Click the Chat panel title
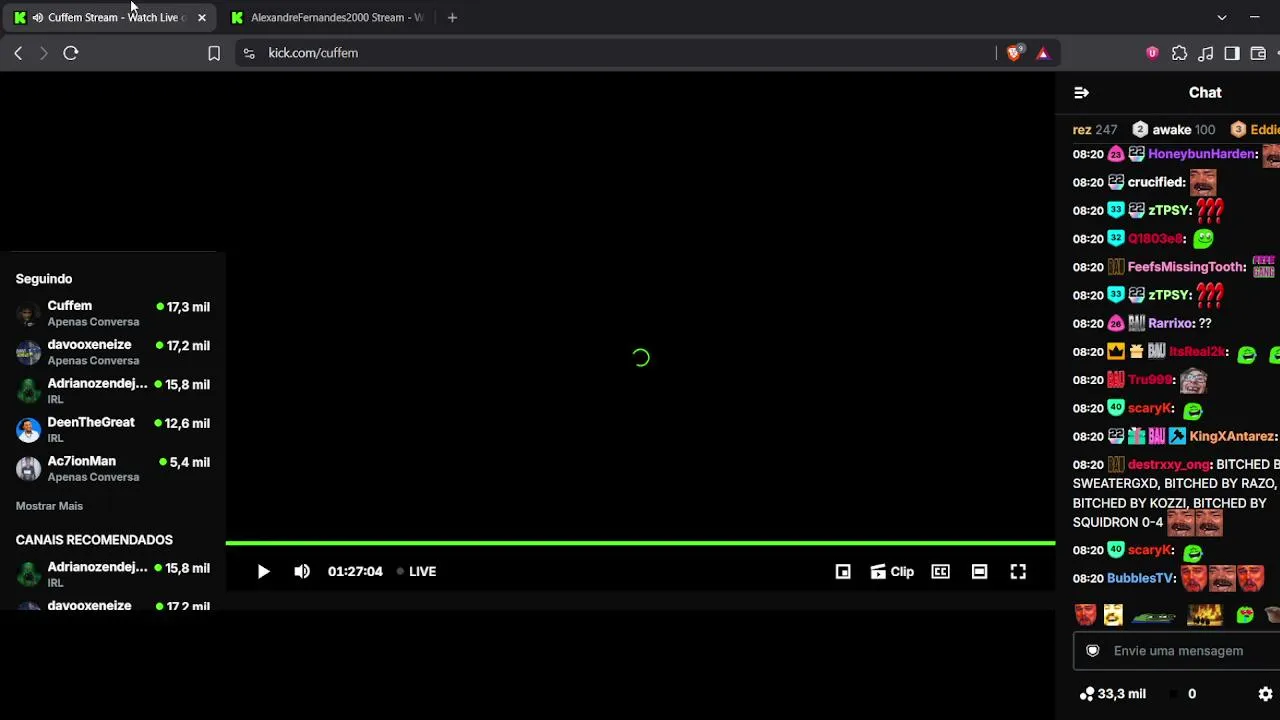The height and width of the screenshot is (720, 1280). coord(1205,92)
